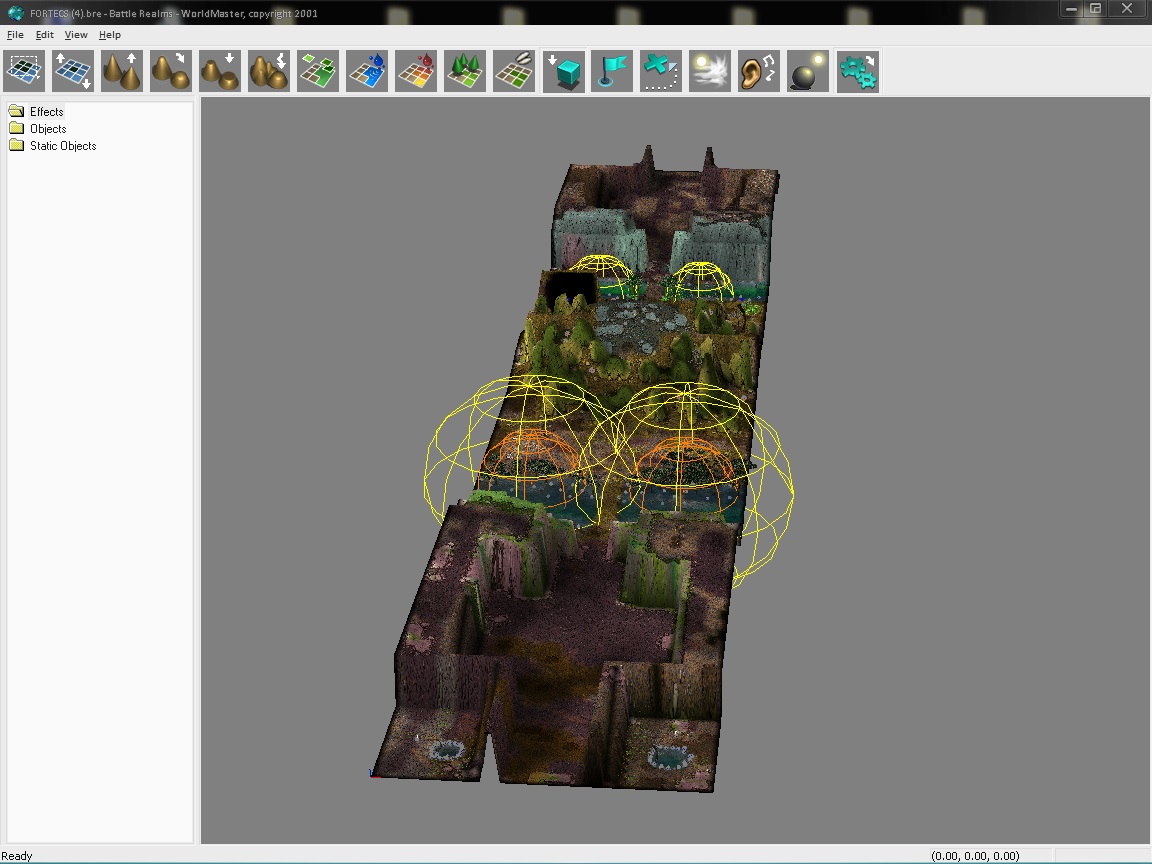1152x864 pixels.
Task: Select the forest trees placement tool
Action: pos(465,72)
